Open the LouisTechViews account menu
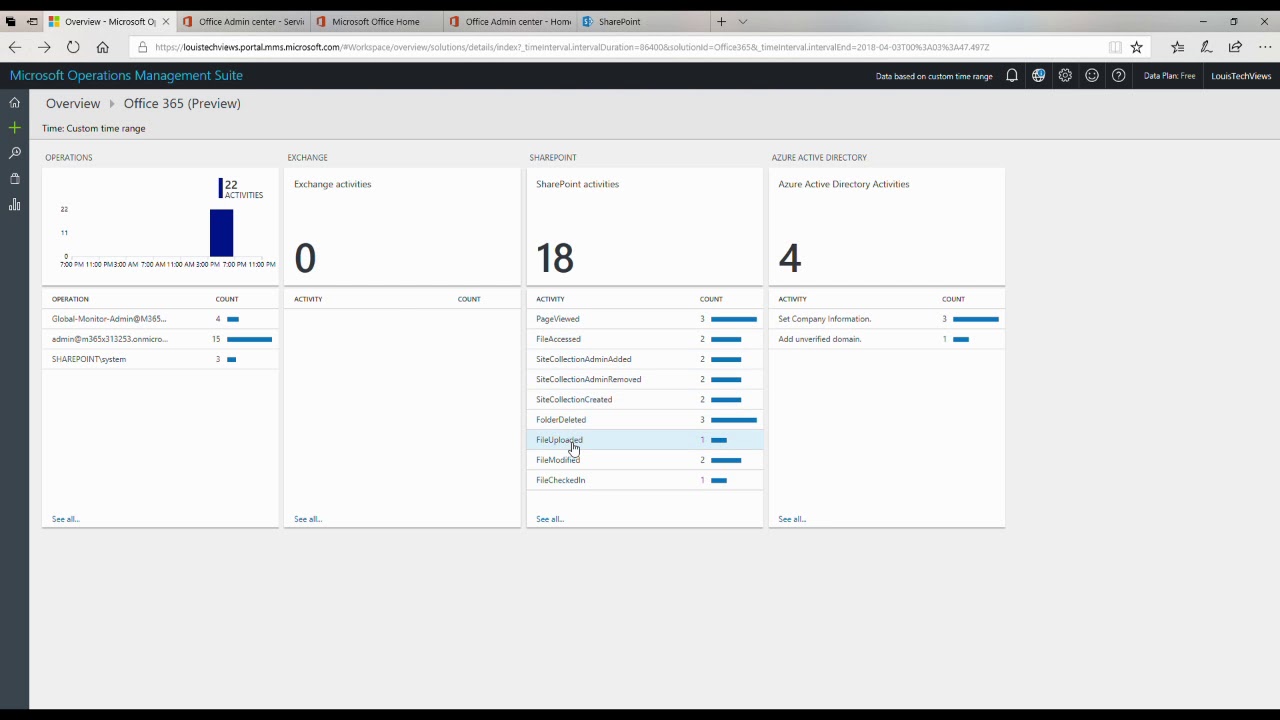 1241,76
